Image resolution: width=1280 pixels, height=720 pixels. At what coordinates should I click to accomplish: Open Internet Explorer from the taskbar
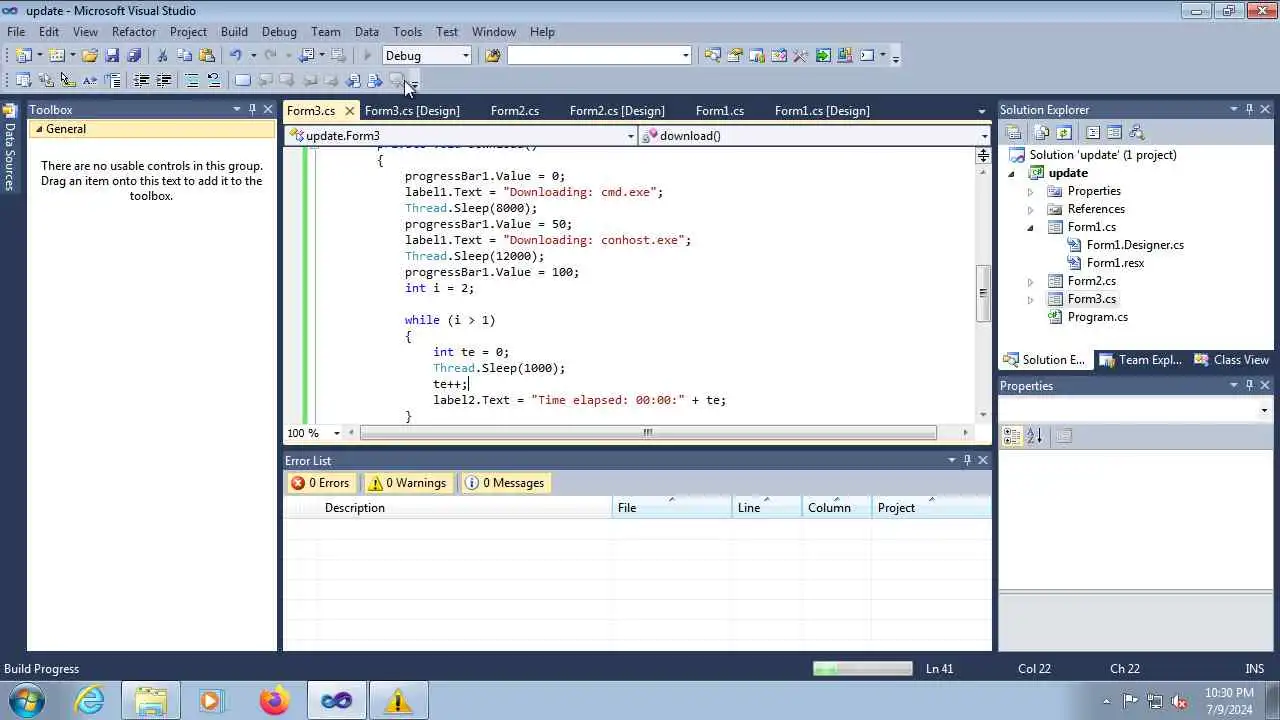tap(90, 701)
